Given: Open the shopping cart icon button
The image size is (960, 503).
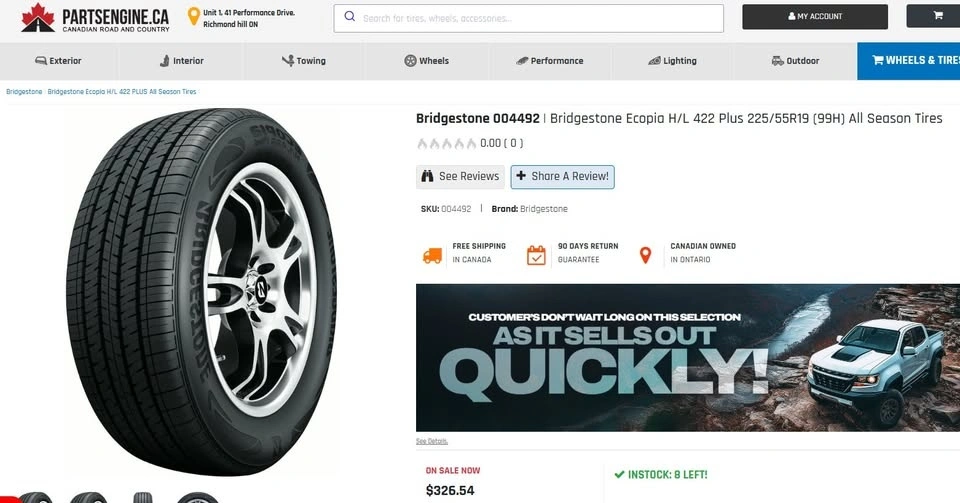Looking at the screenshot, I should coord(938,16).
